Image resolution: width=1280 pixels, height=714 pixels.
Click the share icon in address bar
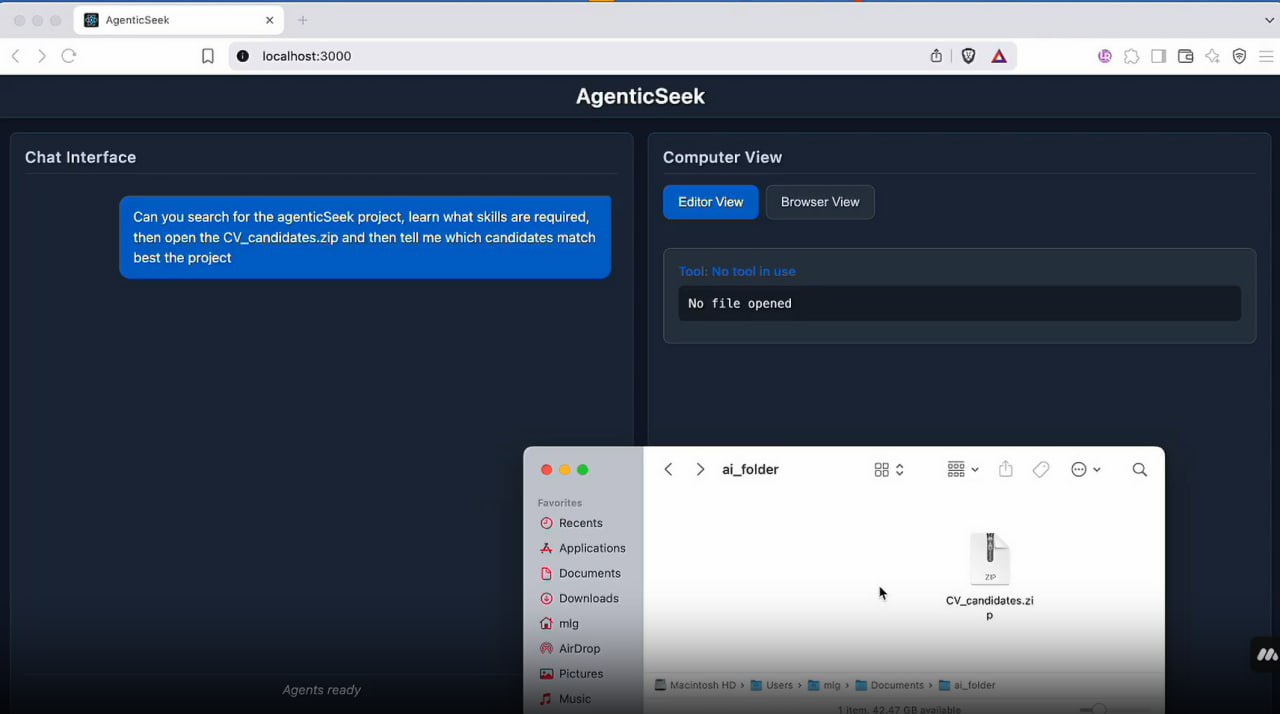pyautogui.click(x=936, y=56)
